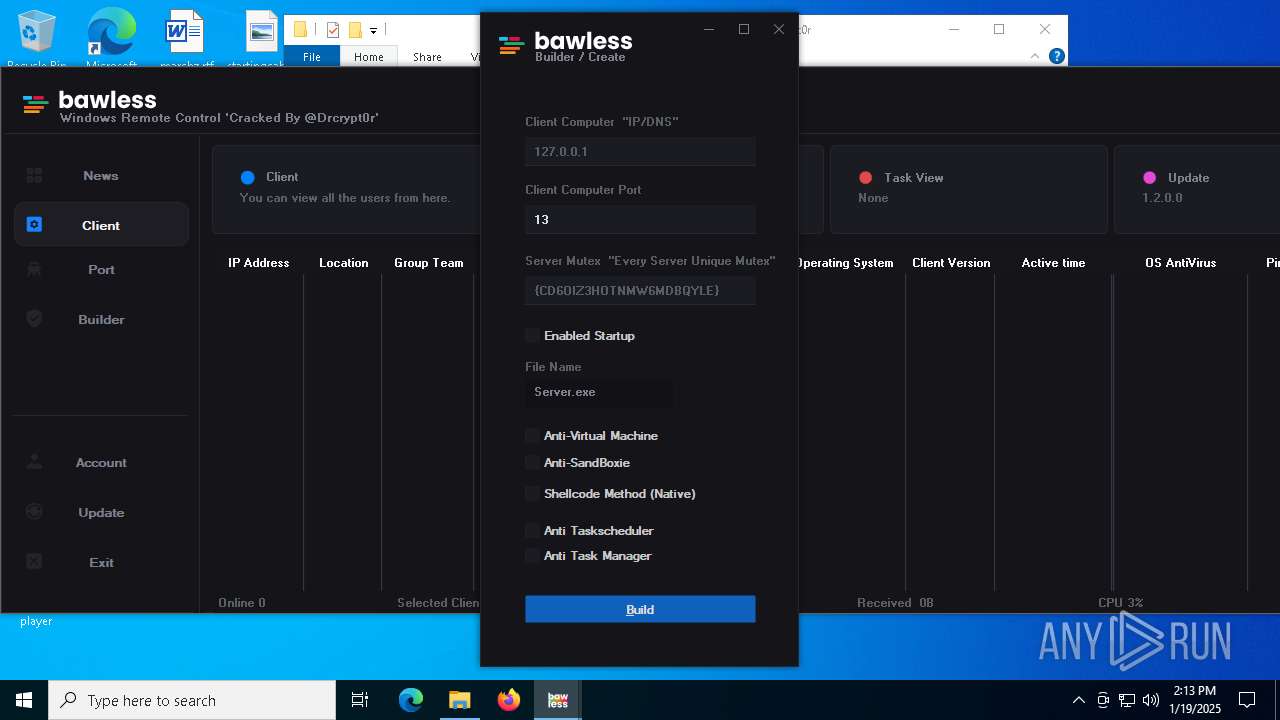Click the Client gear icon in sidebar
Viewport: 1280px width, 720px height.
coord(34,225)
